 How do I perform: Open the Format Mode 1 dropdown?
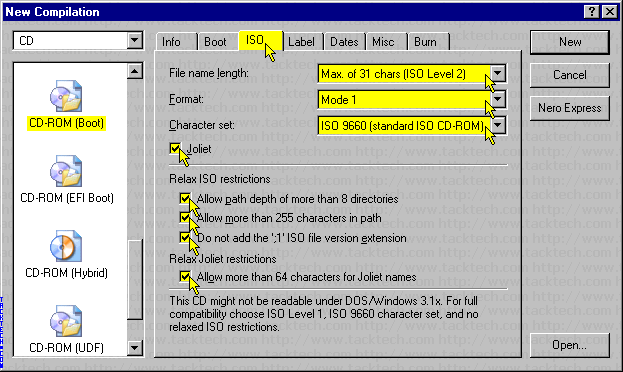[498, 99]
